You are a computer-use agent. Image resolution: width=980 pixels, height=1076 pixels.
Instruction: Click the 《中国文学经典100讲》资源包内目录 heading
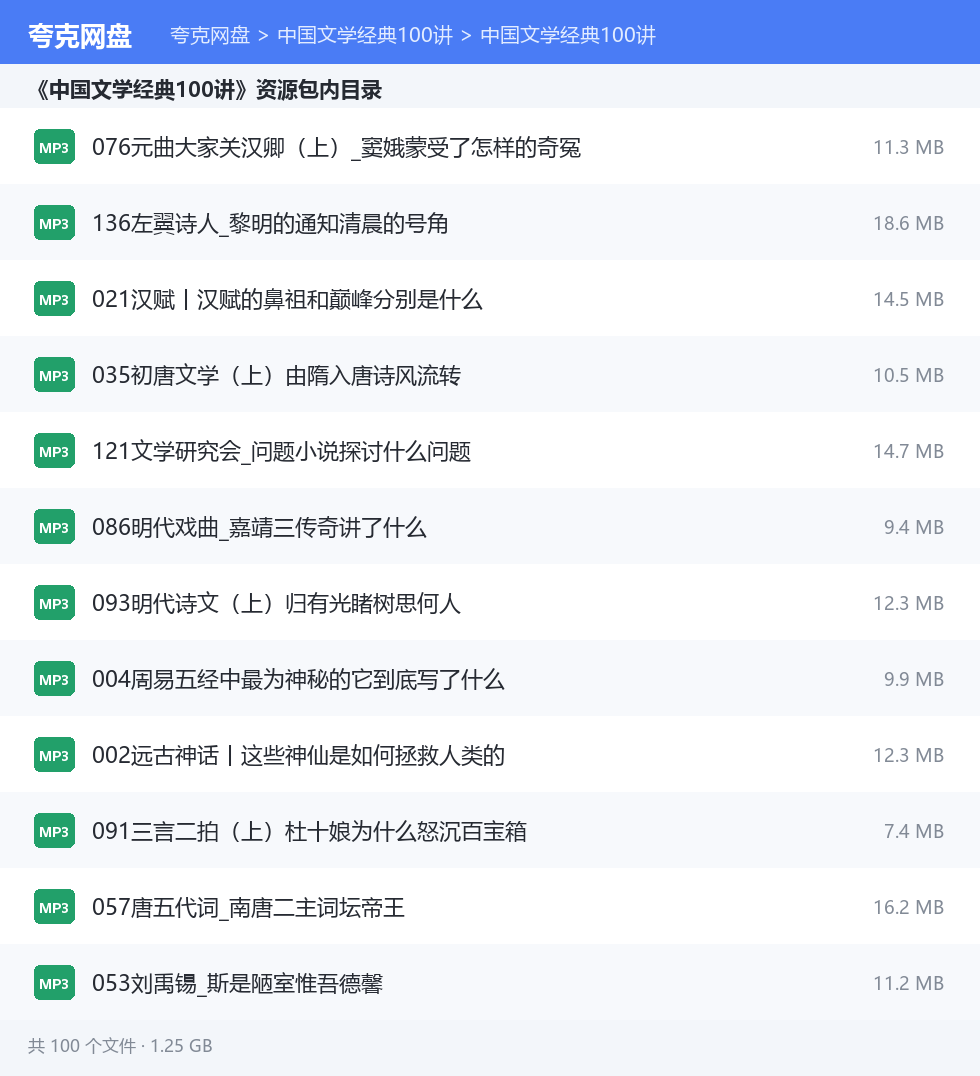click(208, 90)
